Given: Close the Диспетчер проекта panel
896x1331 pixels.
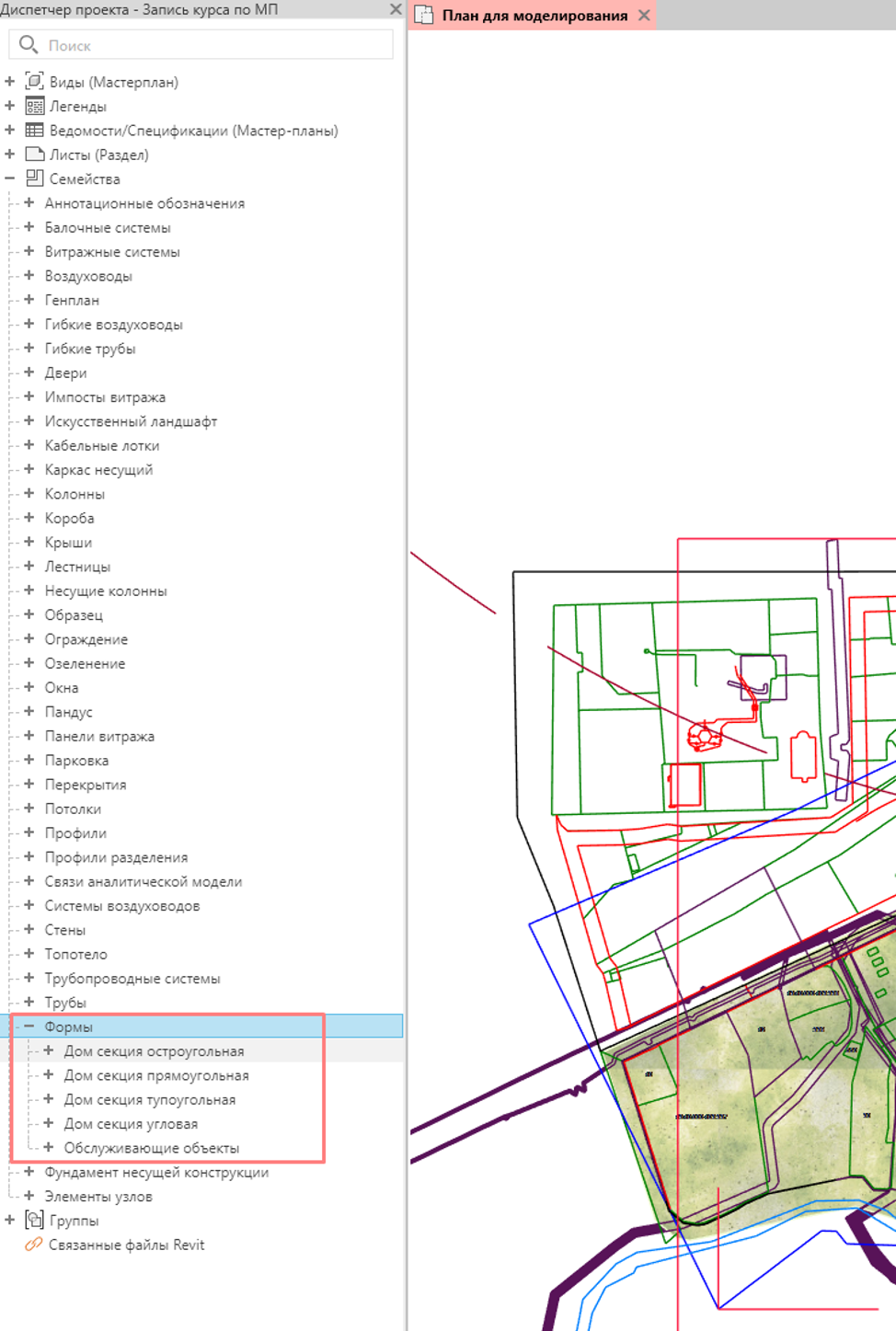Looking at the screenshot, I should (396, 9).
